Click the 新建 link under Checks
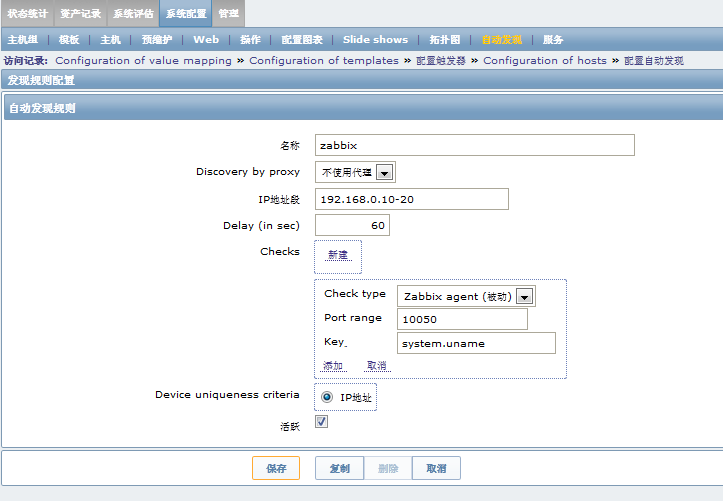The image size is (723, 501). pos(338,255)
